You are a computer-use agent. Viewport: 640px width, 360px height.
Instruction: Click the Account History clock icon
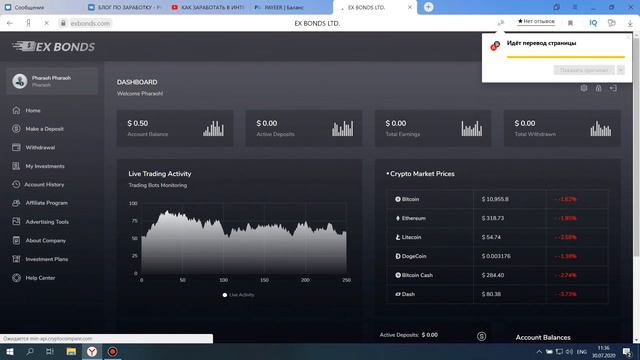pos(16,184)
